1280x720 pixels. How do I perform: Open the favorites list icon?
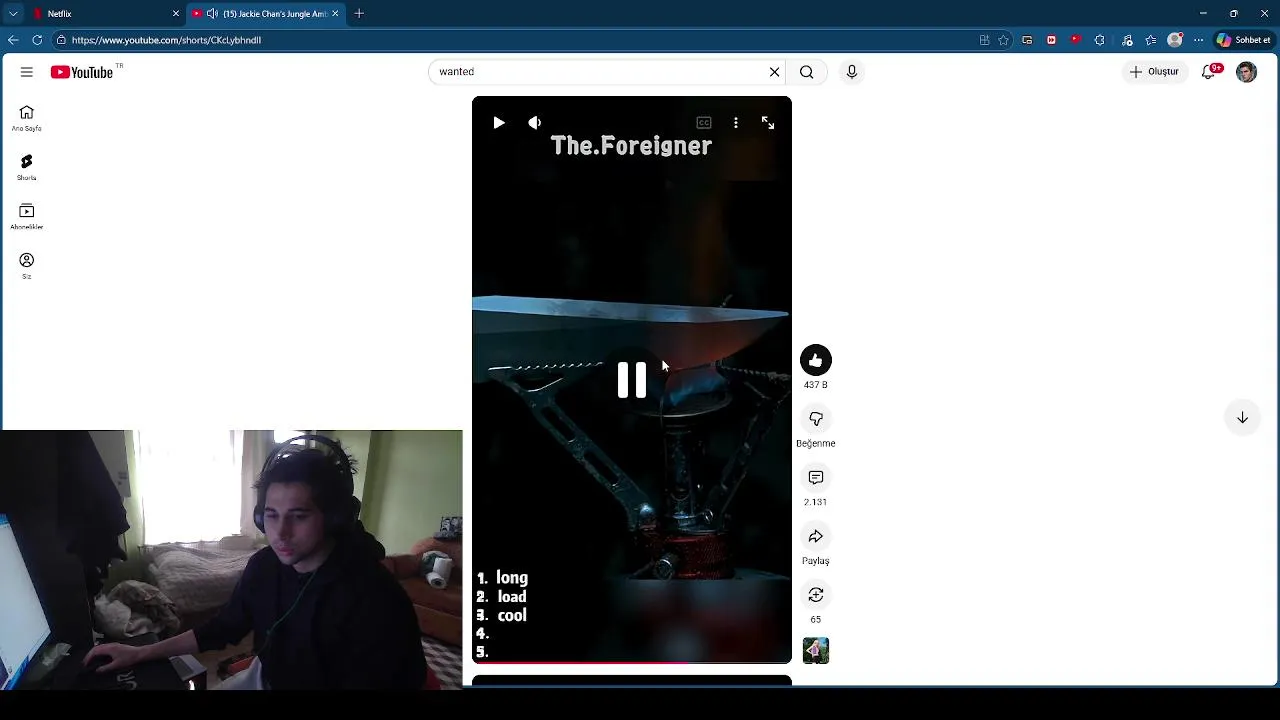pos(1151,40)
